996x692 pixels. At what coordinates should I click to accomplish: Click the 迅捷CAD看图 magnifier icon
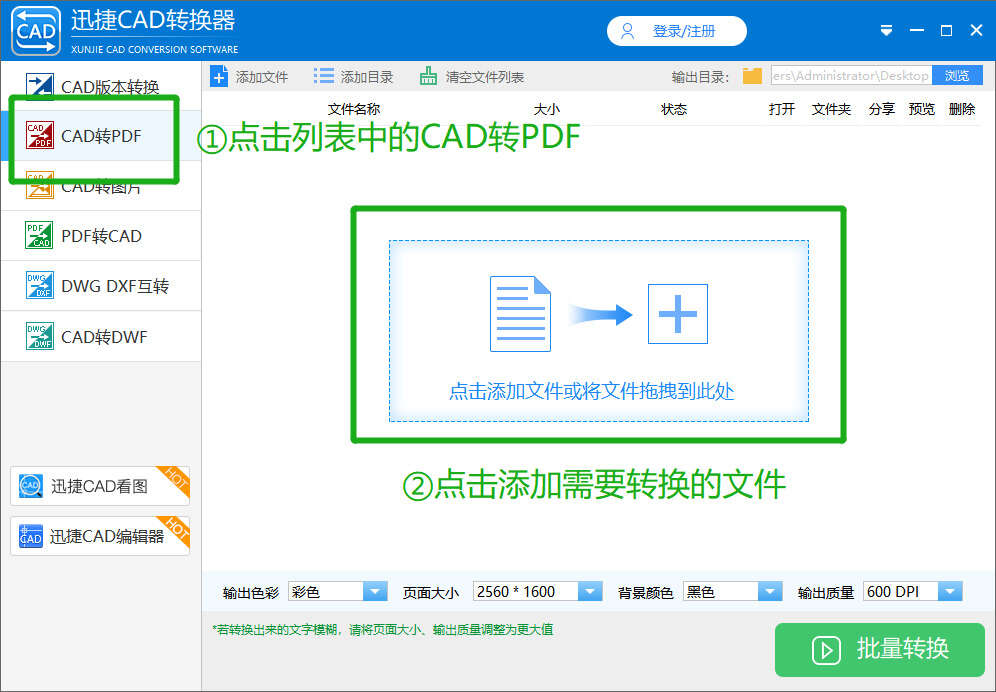pos(30,486)
